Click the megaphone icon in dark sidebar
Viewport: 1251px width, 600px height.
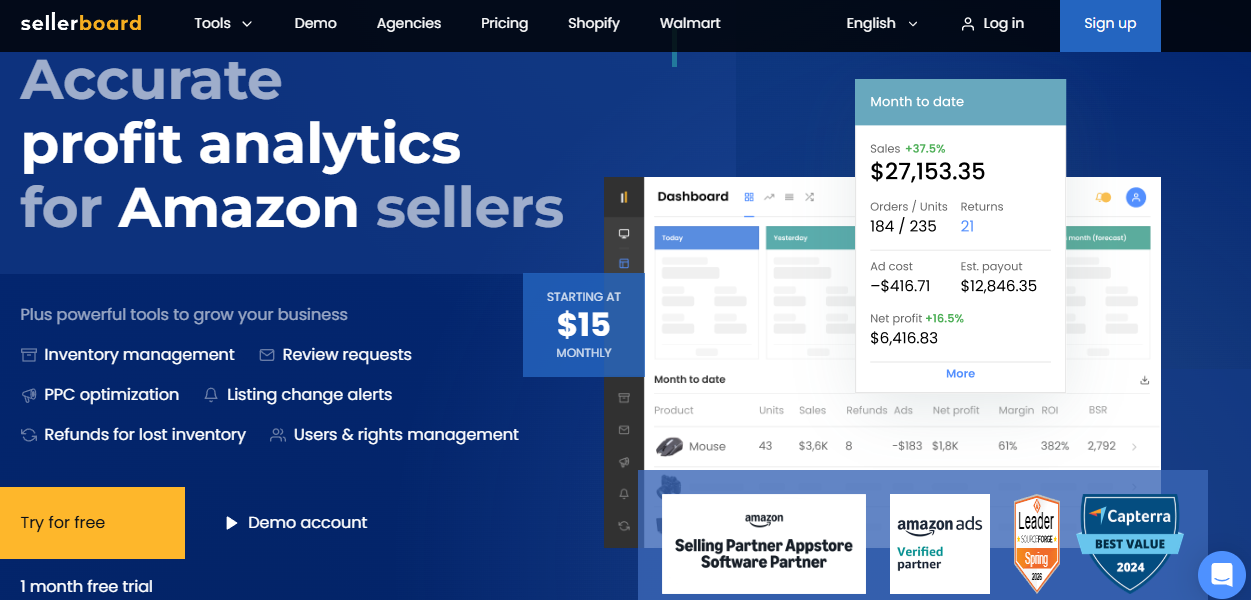pos(624,462)
